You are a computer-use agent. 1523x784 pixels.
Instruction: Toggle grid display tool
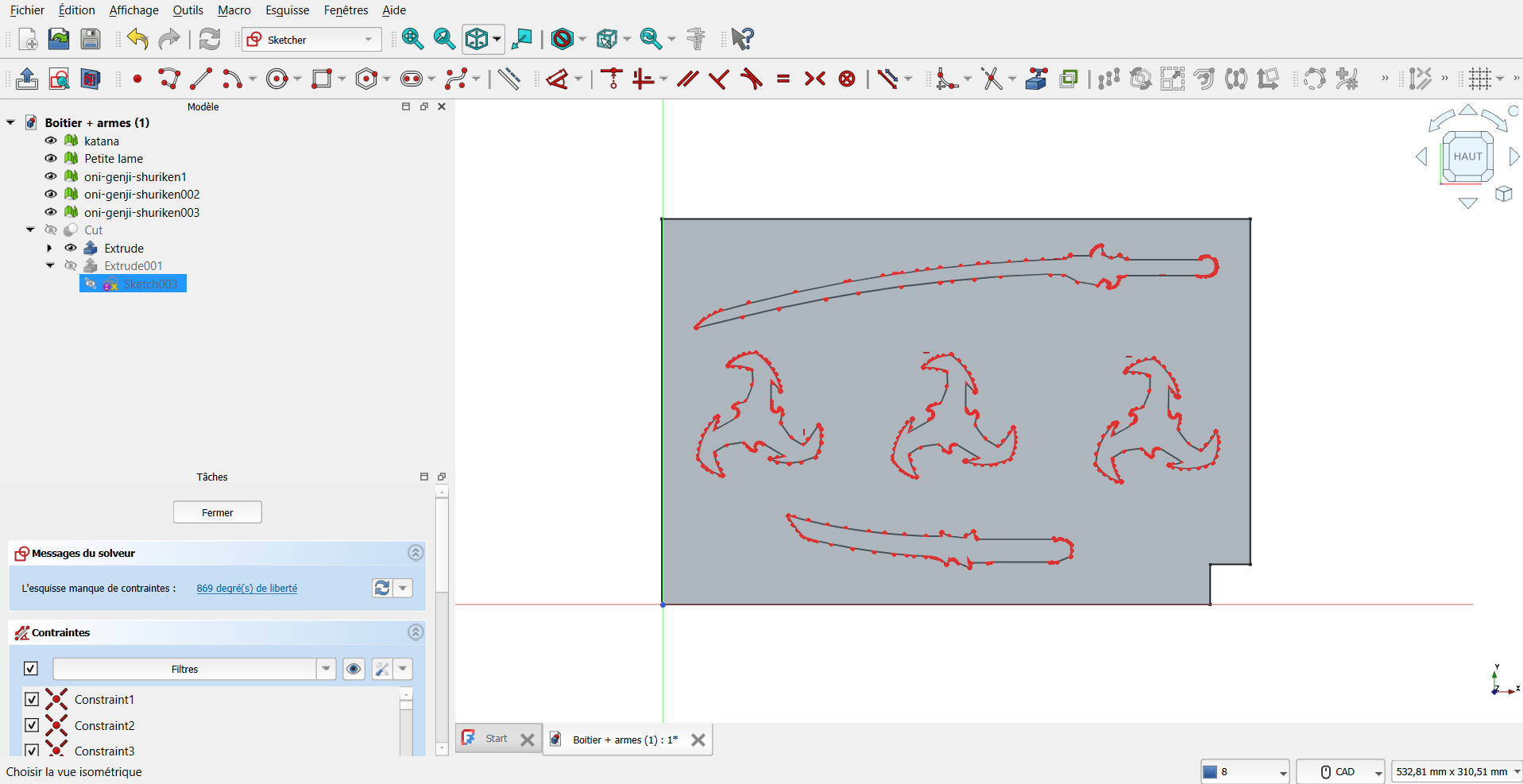click(1479, 79)
